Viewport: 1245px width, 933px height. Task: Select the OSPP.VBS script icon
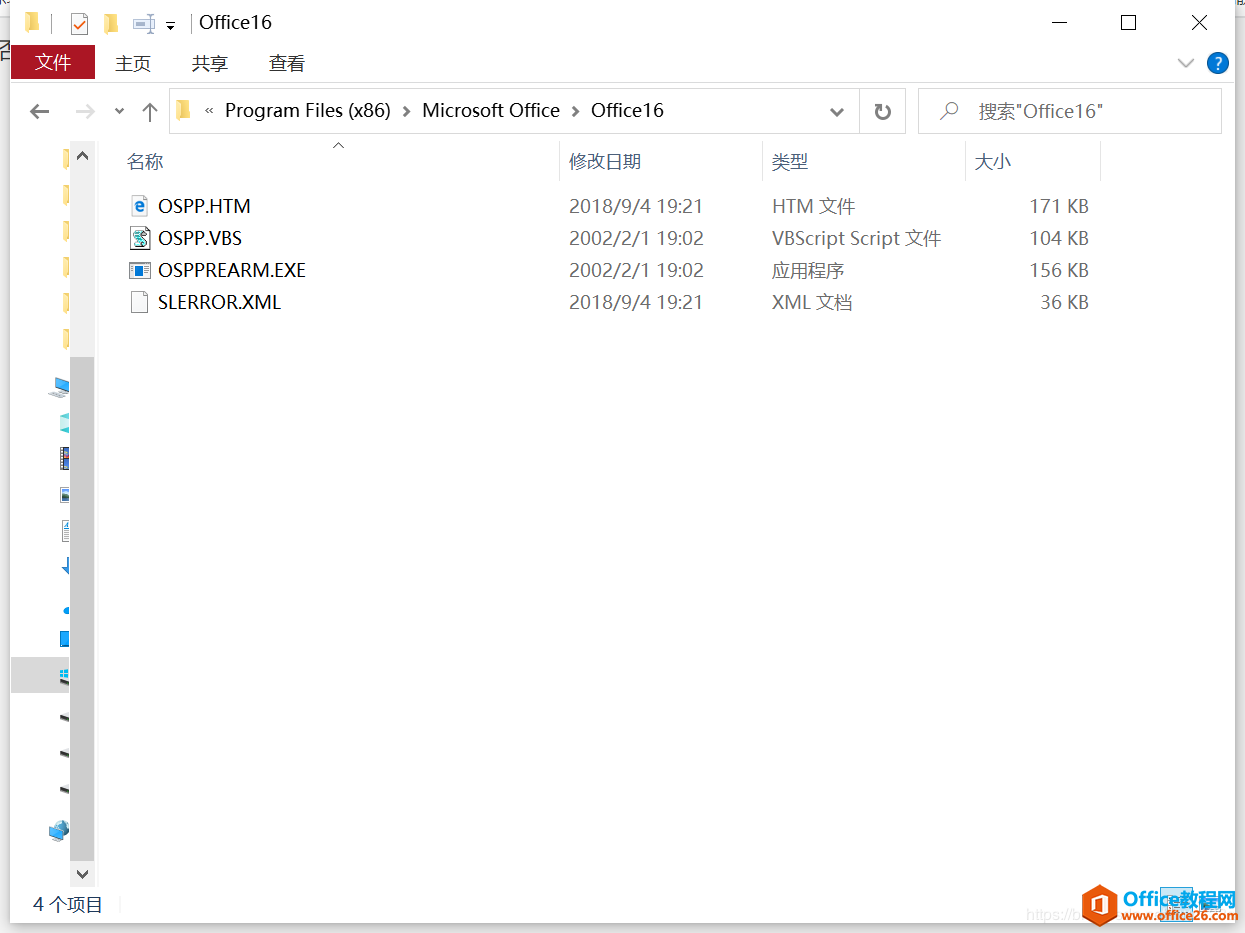pos(139,238)
